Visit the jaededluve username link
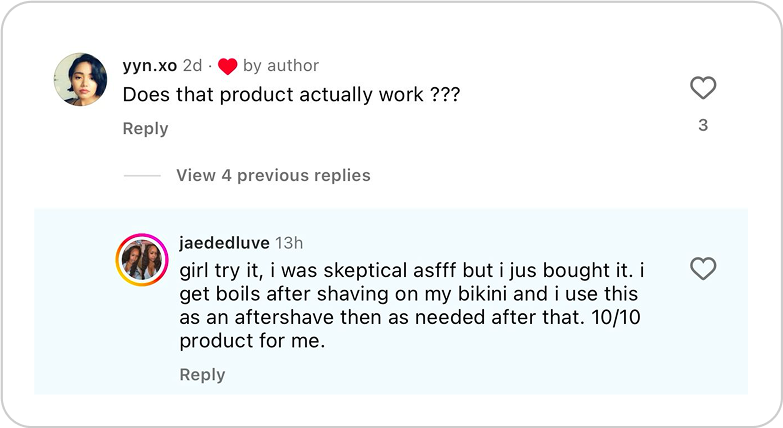 coord(224,242)
